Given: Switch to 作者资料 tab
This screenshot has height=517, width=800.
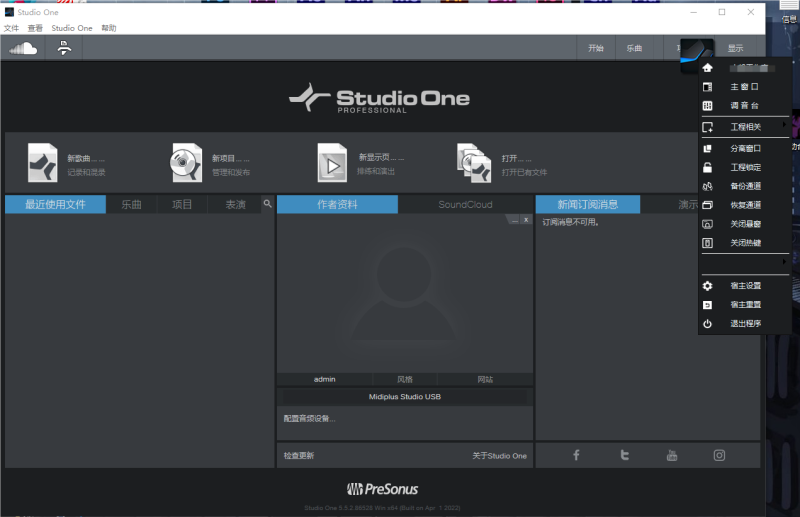Looking at the screenshot, I should click(x=337, y=204).
